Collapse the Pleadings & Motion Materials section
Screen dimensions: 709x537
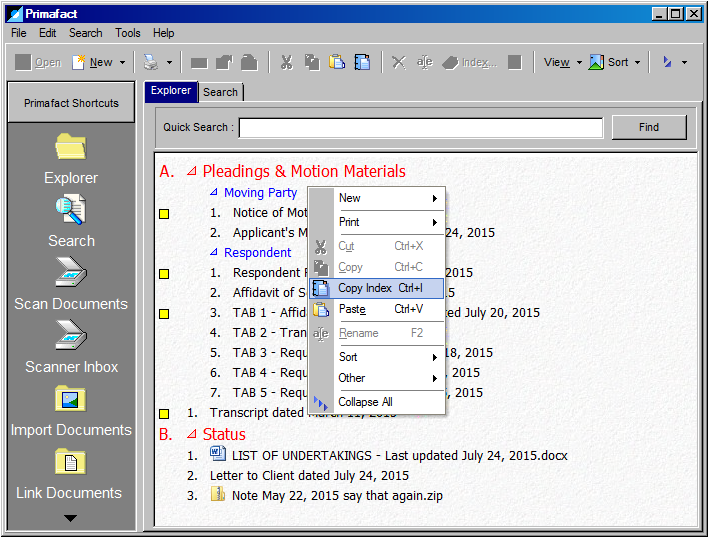192,170
